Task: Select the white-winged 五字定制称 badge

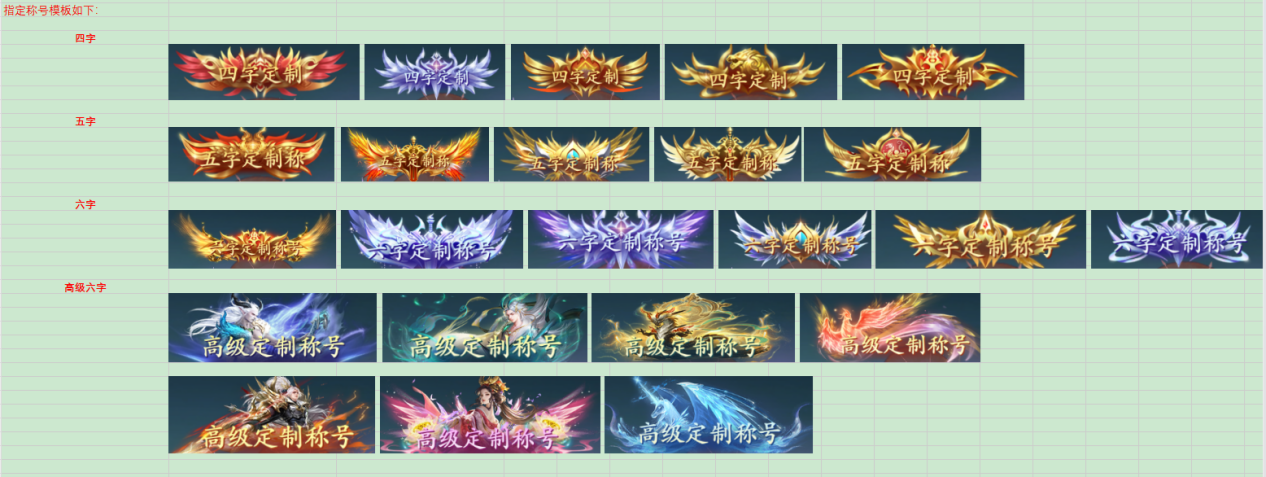Action: point(727,154)
